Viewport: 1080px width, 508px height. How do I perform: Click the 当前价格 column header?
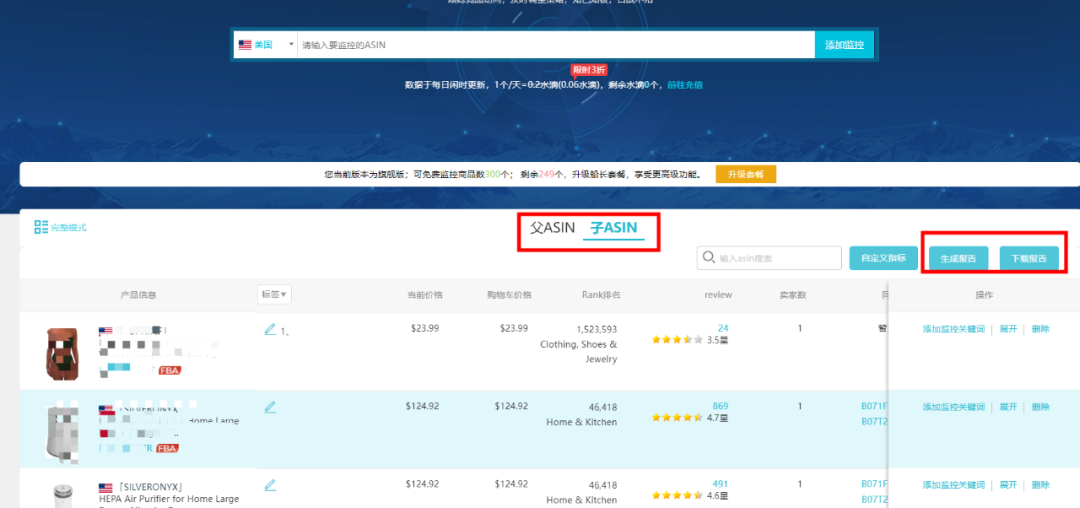click(425, 295)
